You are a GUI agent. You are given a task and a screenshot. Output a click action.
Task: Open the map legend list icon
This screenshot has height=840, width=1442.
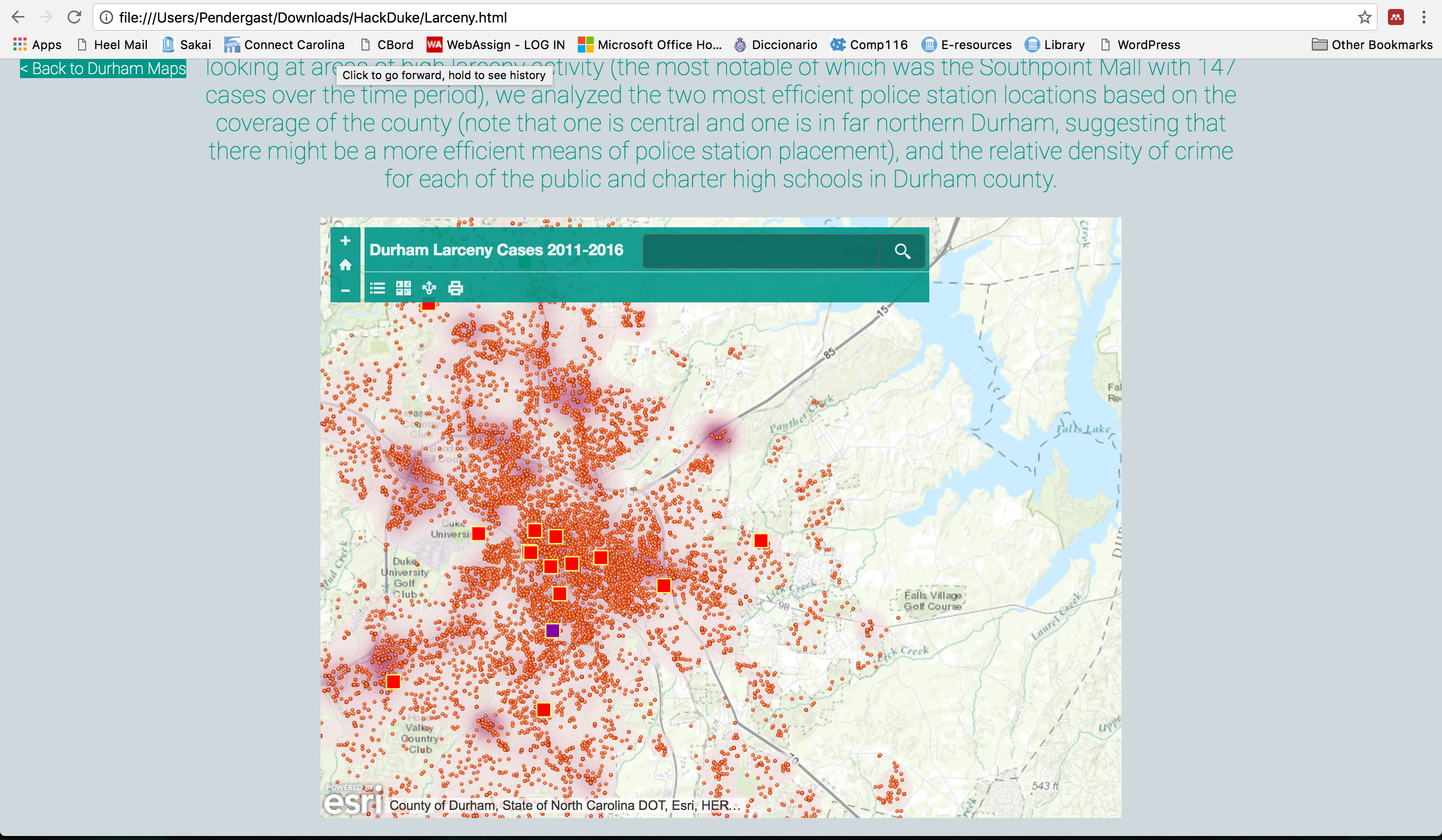point(377,288)
